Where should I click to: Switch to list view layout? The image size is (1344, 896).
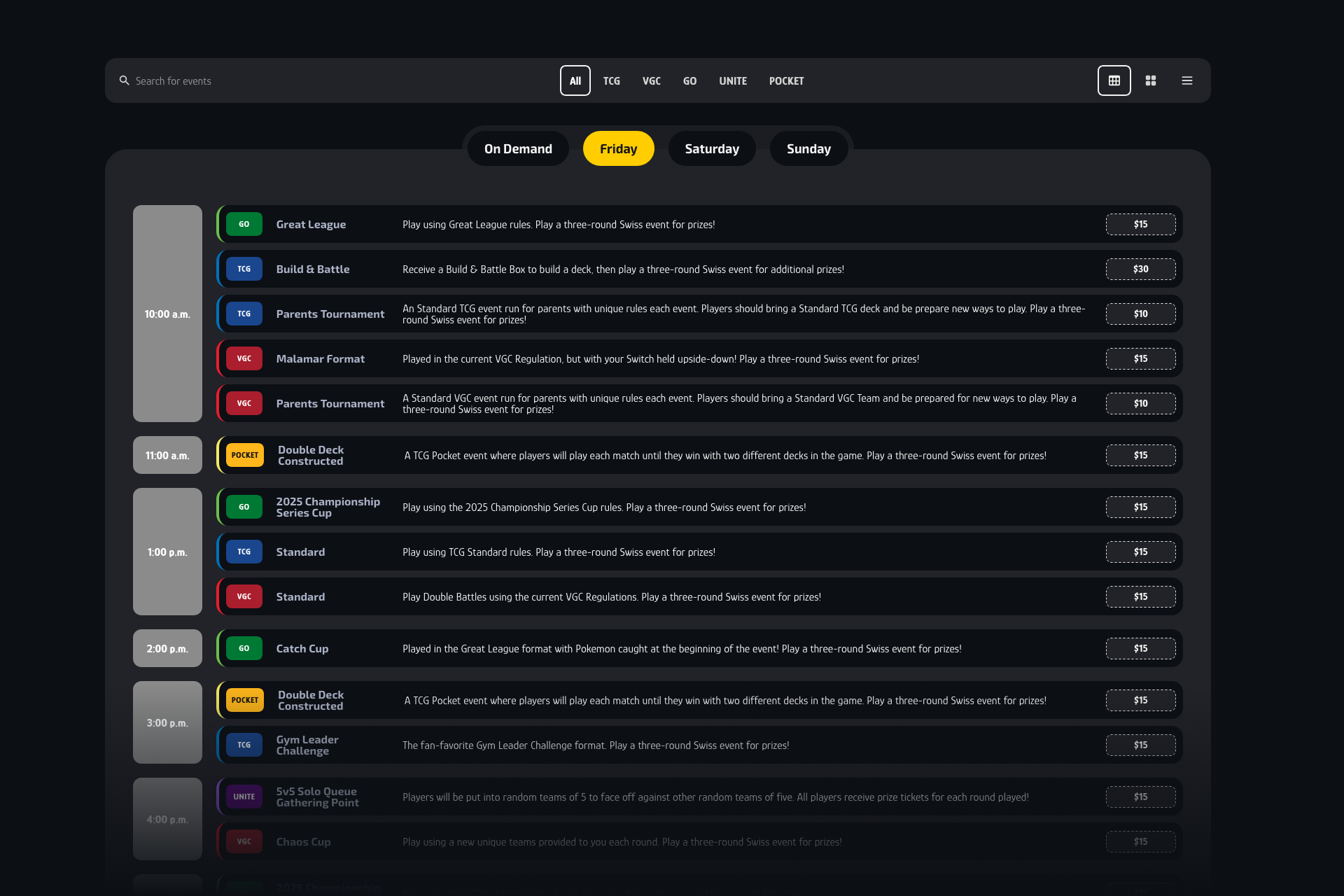(x=1186, y=80)
